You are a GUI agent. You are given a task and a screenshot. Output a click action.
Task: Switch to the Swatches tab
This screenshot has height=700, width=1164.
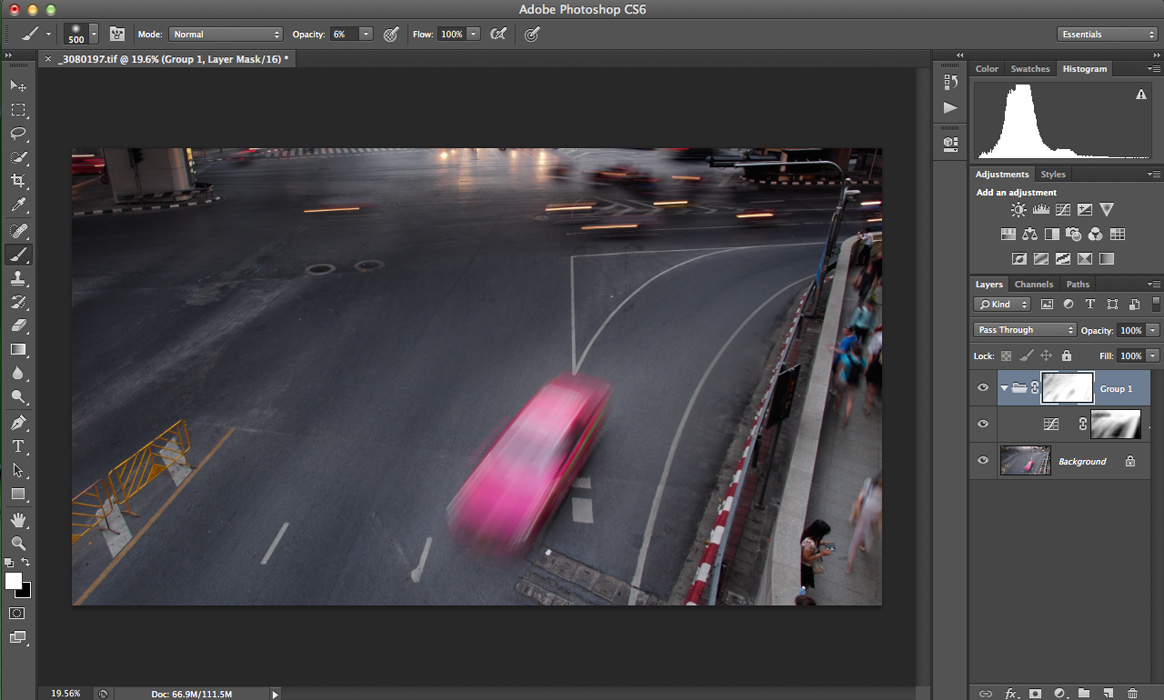tap(1030, 69)
